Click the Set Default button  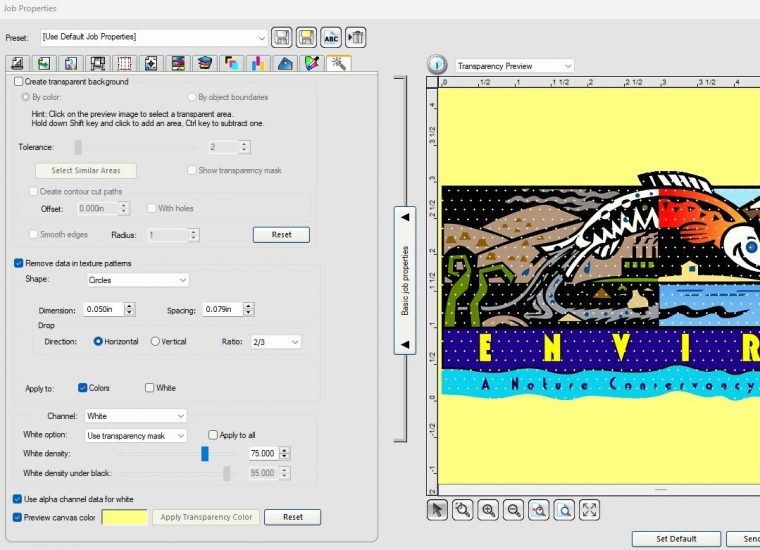pos(676,539)
